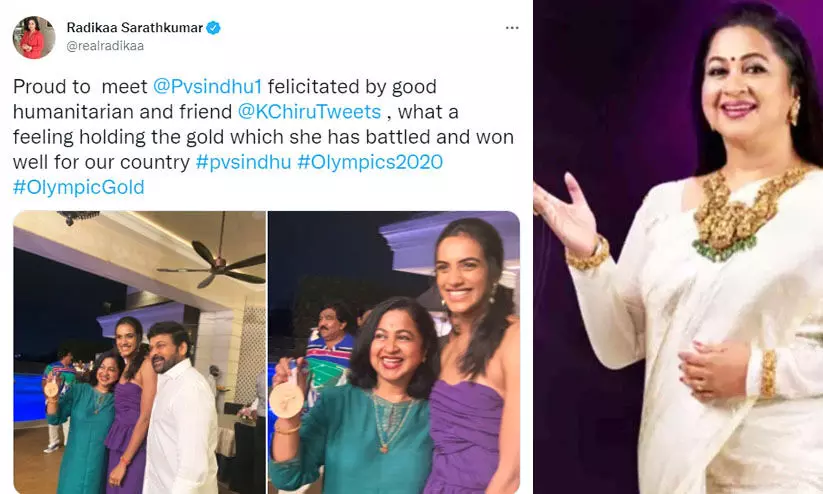Viewport: 823px width, 494px height.
Task: Click the medal held up in right photo
Action: (286, 399)
